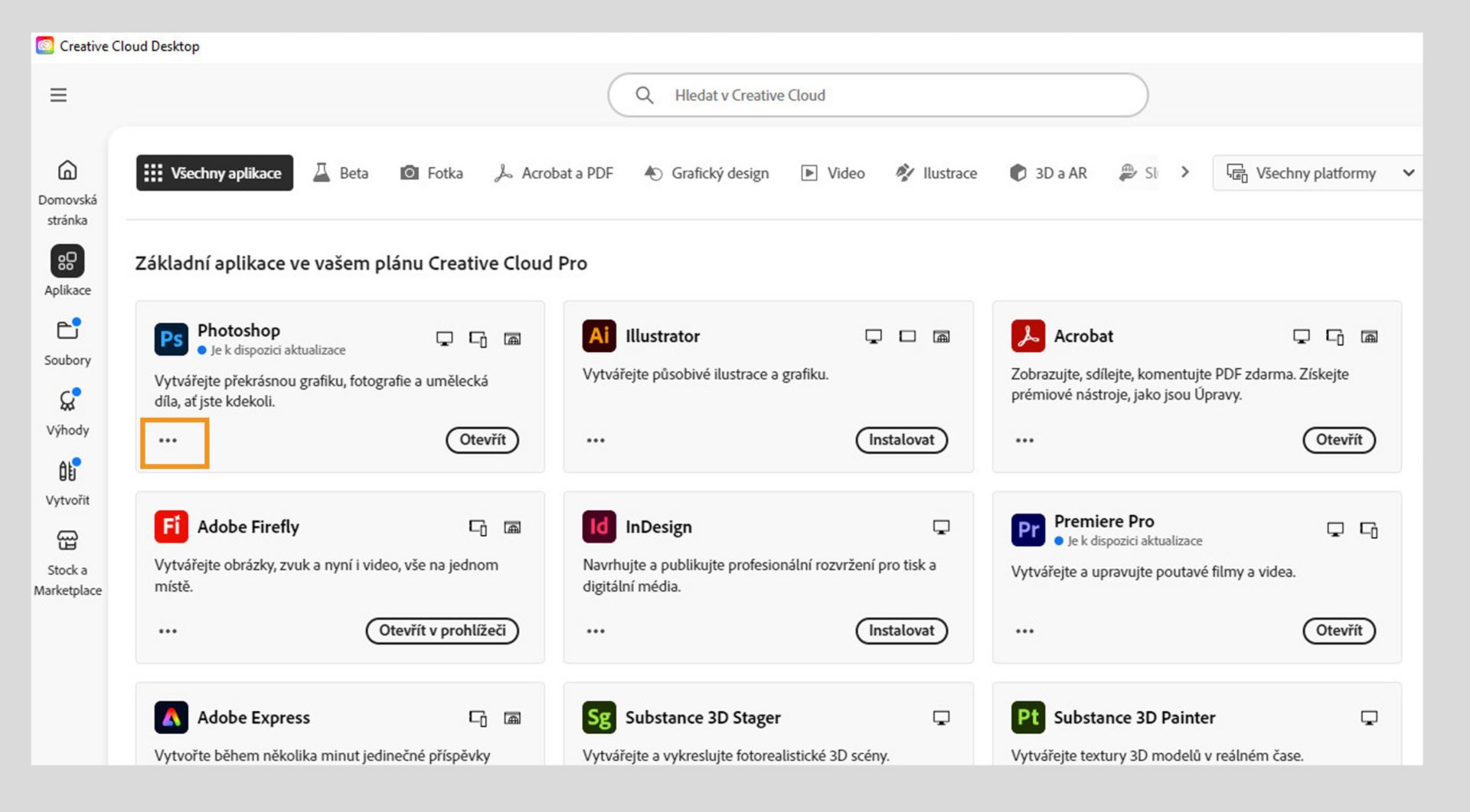Click Otevřít v prohlížeči for Firefly

tap(442, 631)
